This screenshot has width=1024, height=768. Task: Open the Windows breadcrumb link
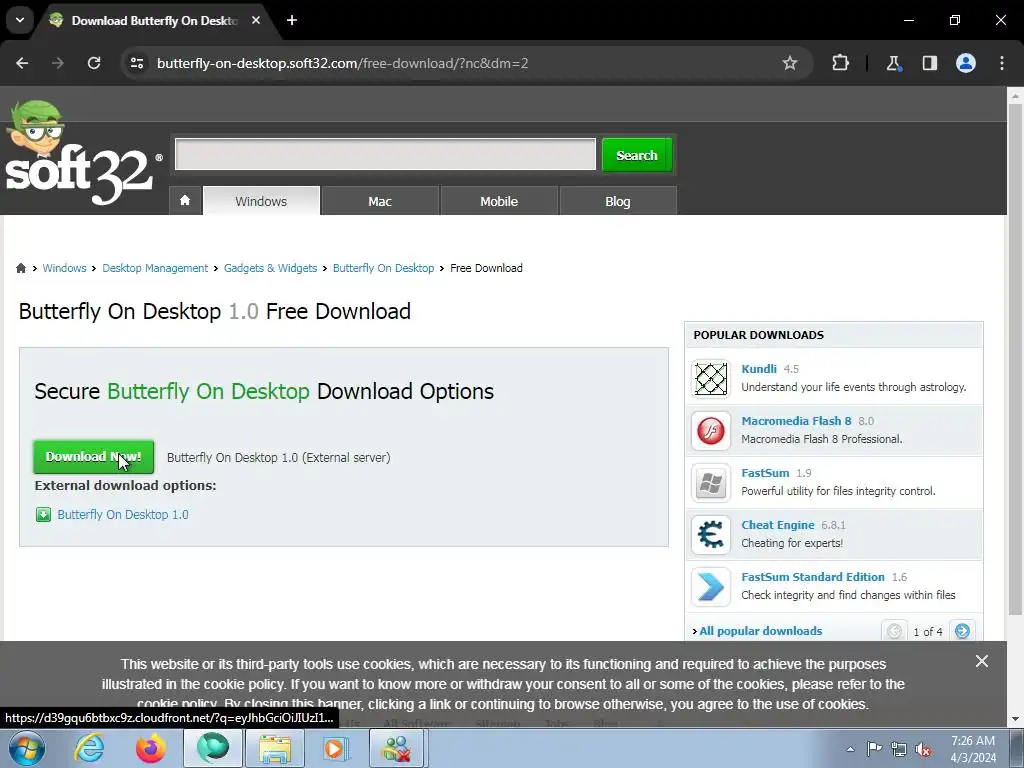click(x=64, y=268)
